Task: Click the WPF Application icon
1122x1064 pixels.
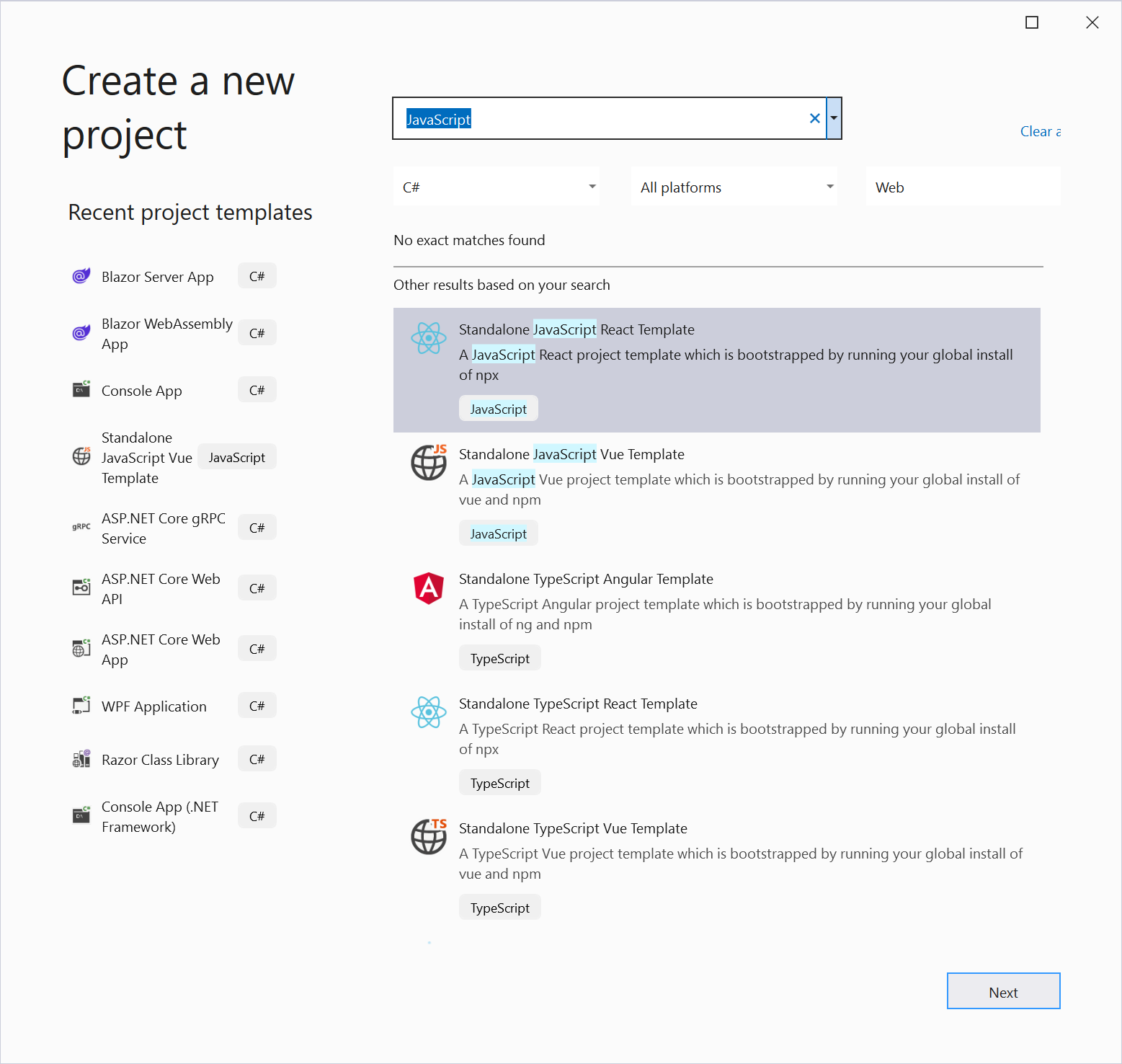Action: [x=81, y=705]
